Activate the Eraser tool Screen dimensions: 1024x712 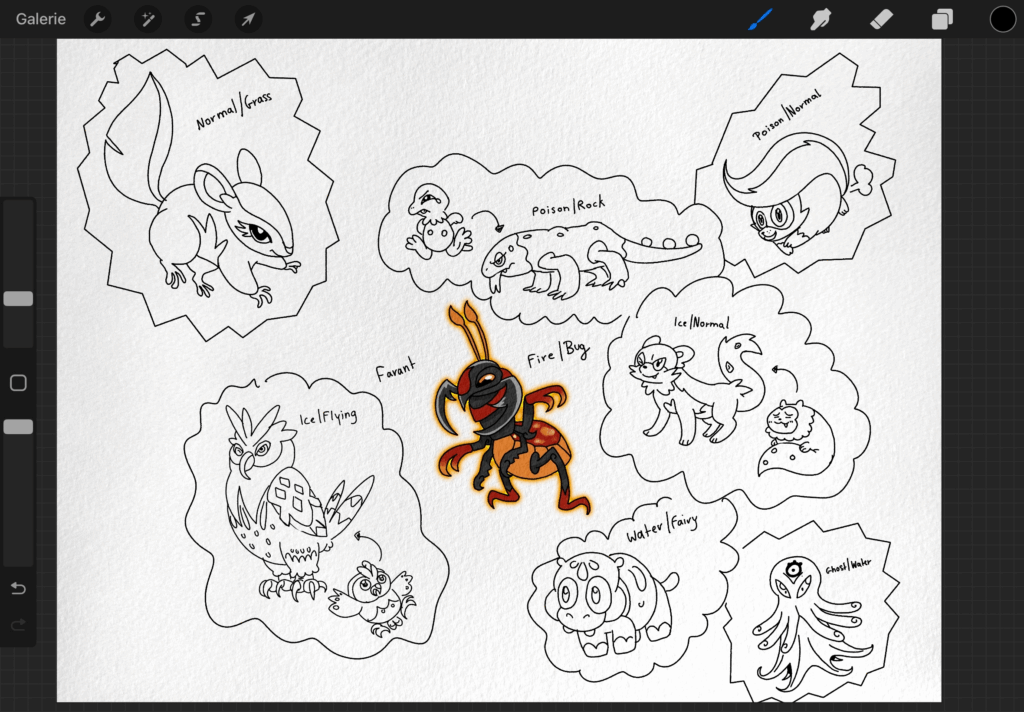tap(882, 18)
